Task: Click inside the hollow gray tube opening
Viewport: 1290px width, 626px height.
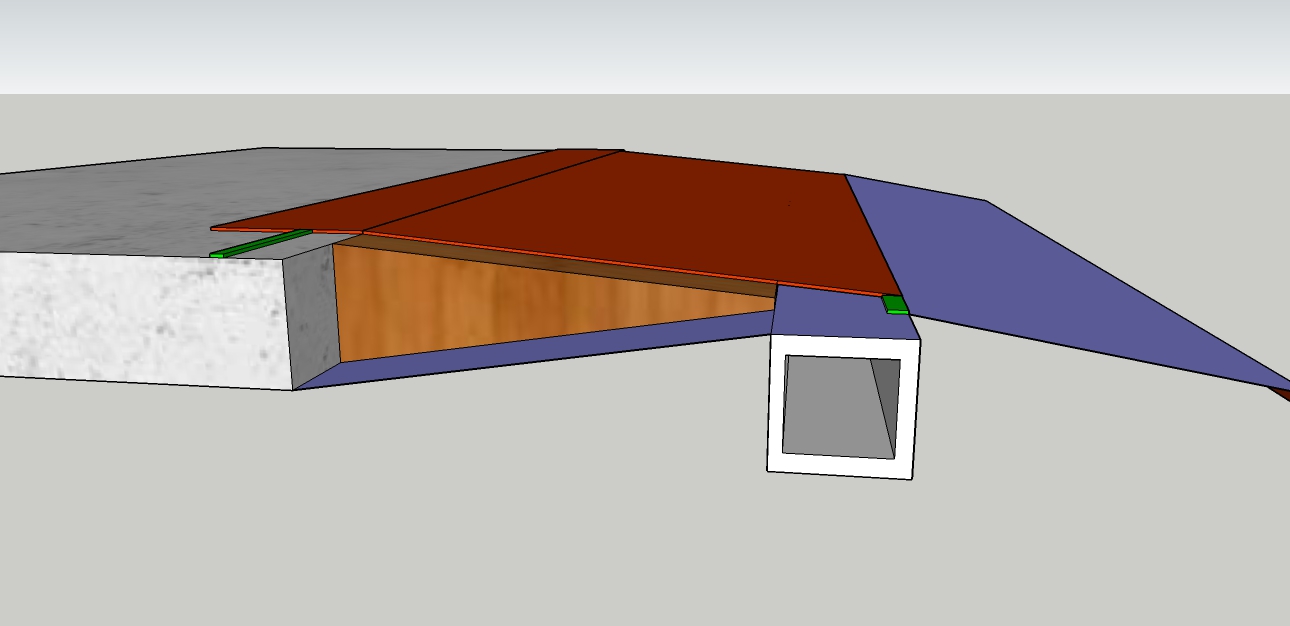Action: pyautogui.click(x=839, y=406)
